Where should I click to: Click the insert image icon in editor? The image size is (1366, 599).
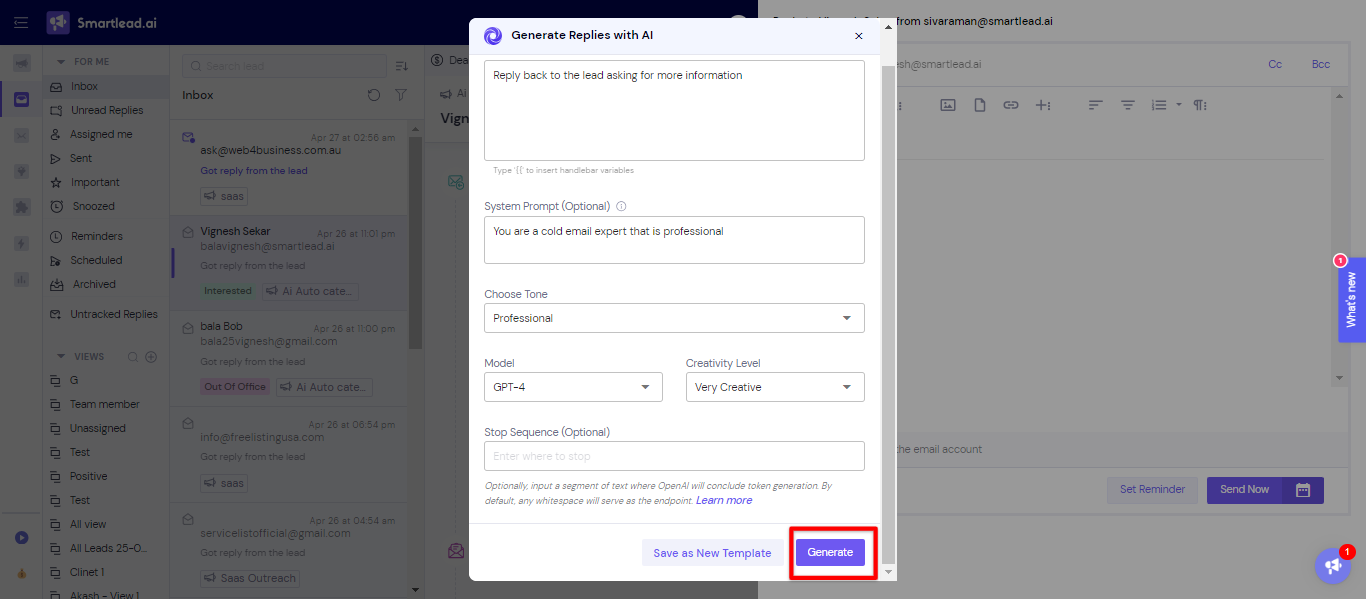(948, 105)
